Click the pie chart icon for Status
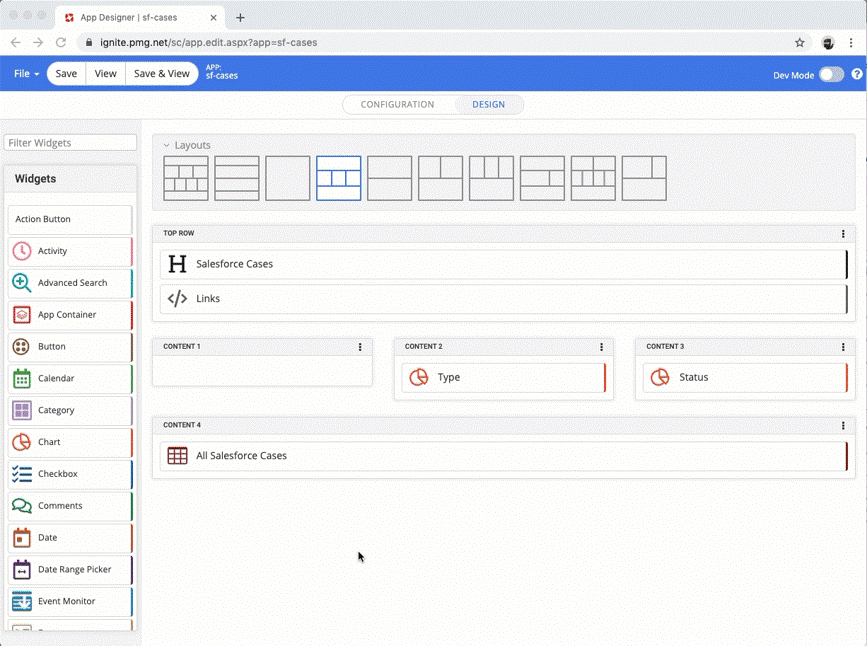Screen dimensions: 867x646 (660, 377)
